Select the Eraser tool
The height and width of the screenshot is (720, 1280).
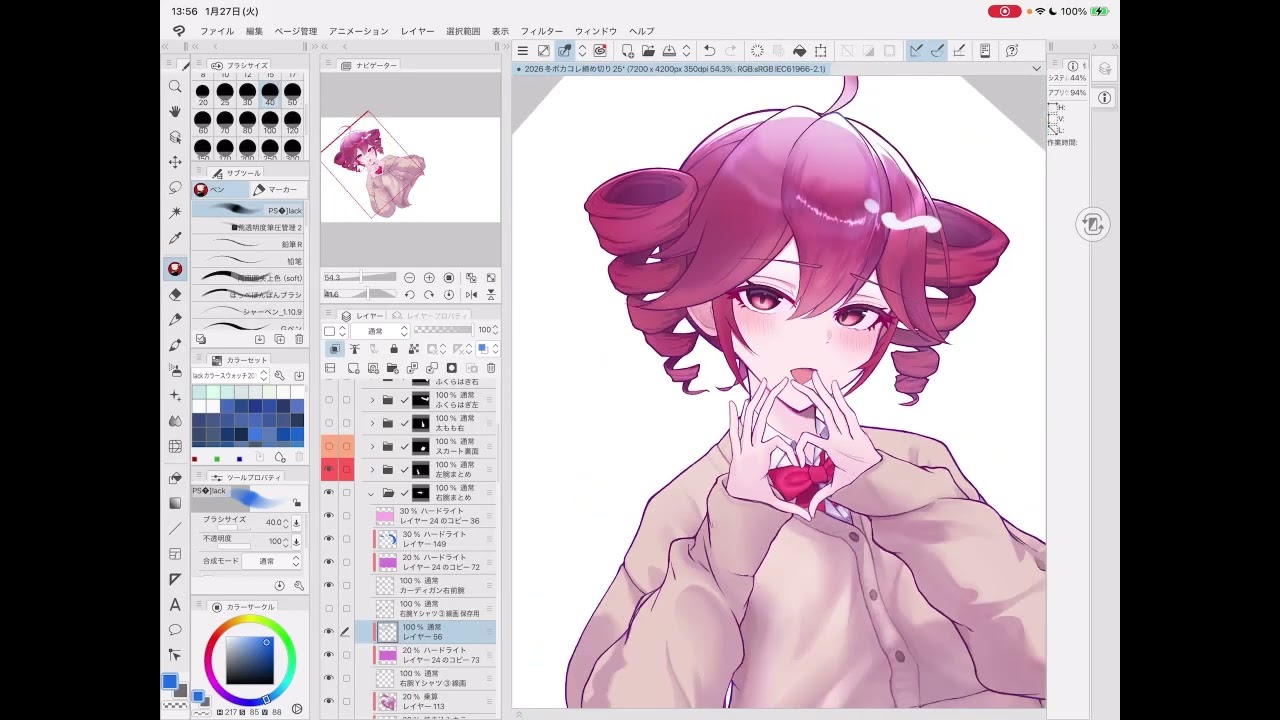click(176, 294)
